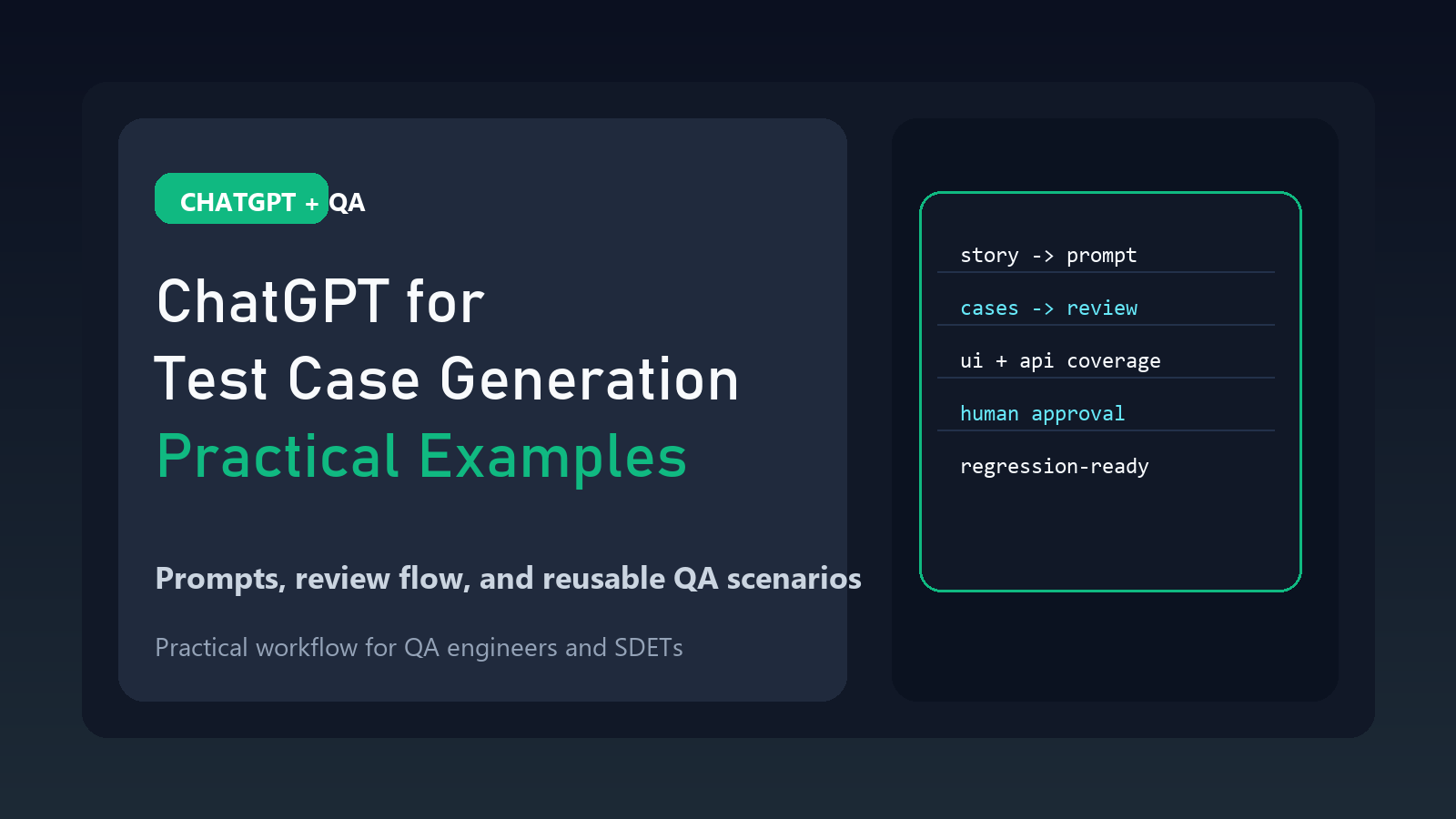Click the 'QA' text beside the badge
This screenshot has width=1456, height=819.
point(347,202)
